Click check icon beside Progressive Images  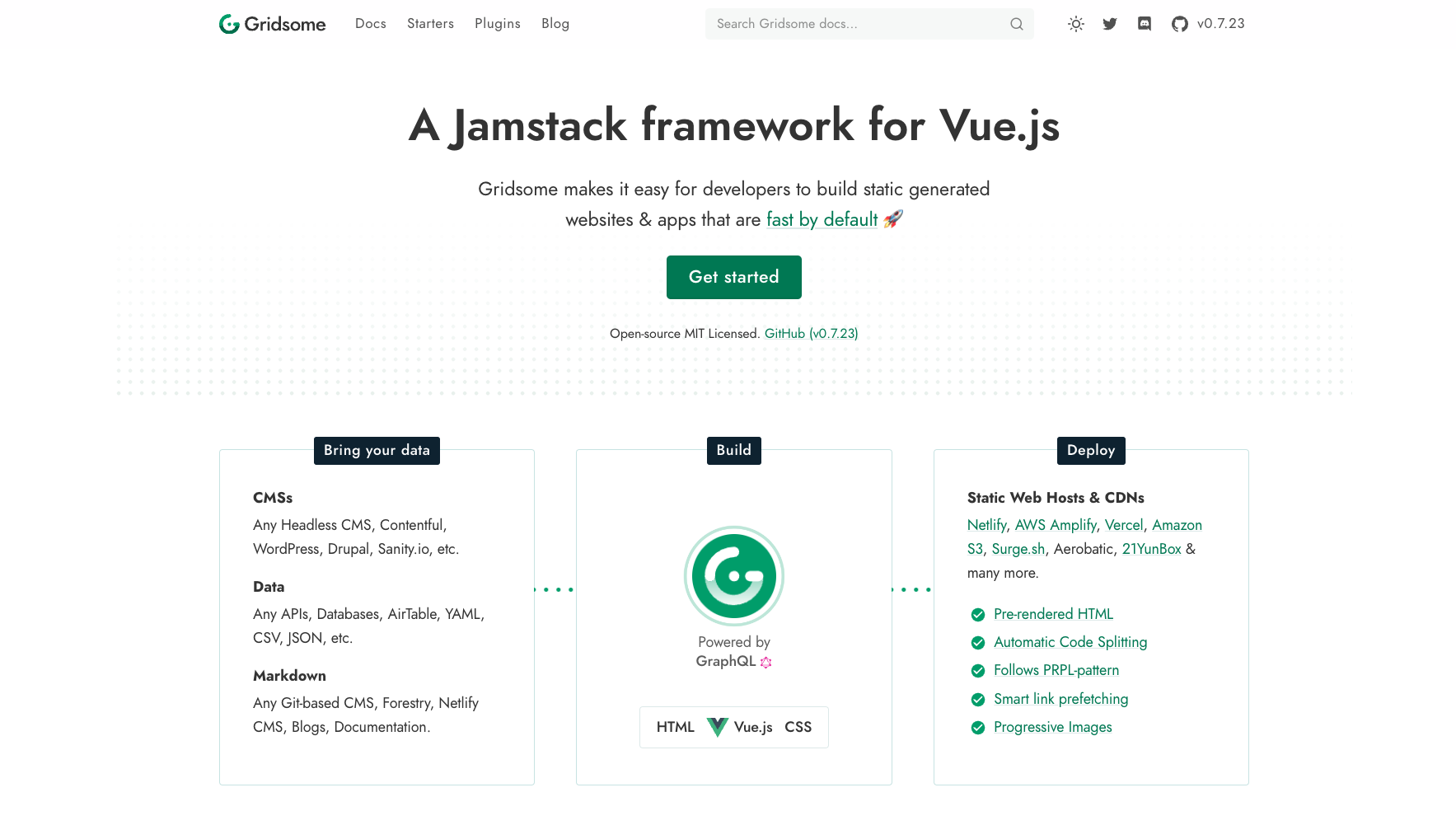(978, 728)
